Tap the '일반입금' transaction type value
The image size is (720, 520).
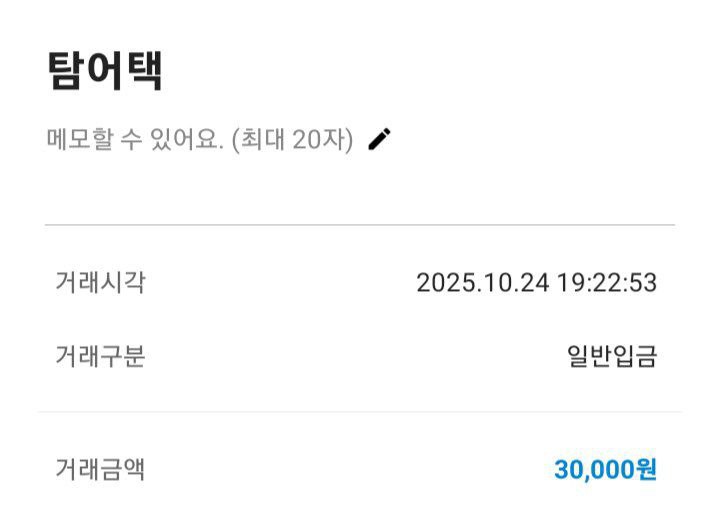tap(612, 356)
